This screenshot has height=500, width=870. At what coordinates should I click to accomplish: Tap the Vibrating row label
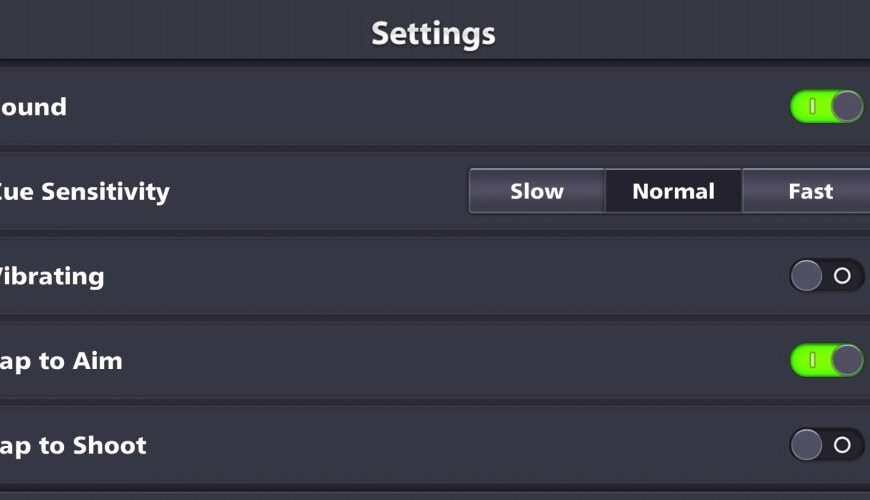52,276
